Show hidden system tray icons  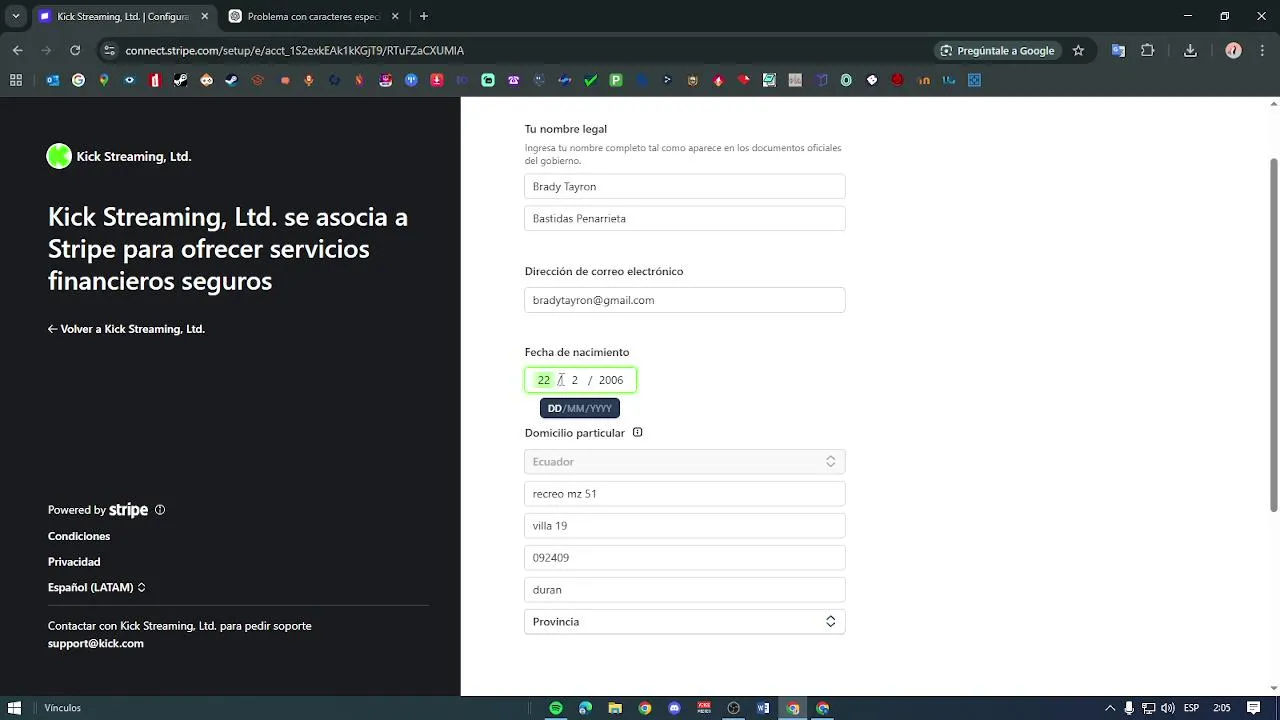pos(1109,708)
